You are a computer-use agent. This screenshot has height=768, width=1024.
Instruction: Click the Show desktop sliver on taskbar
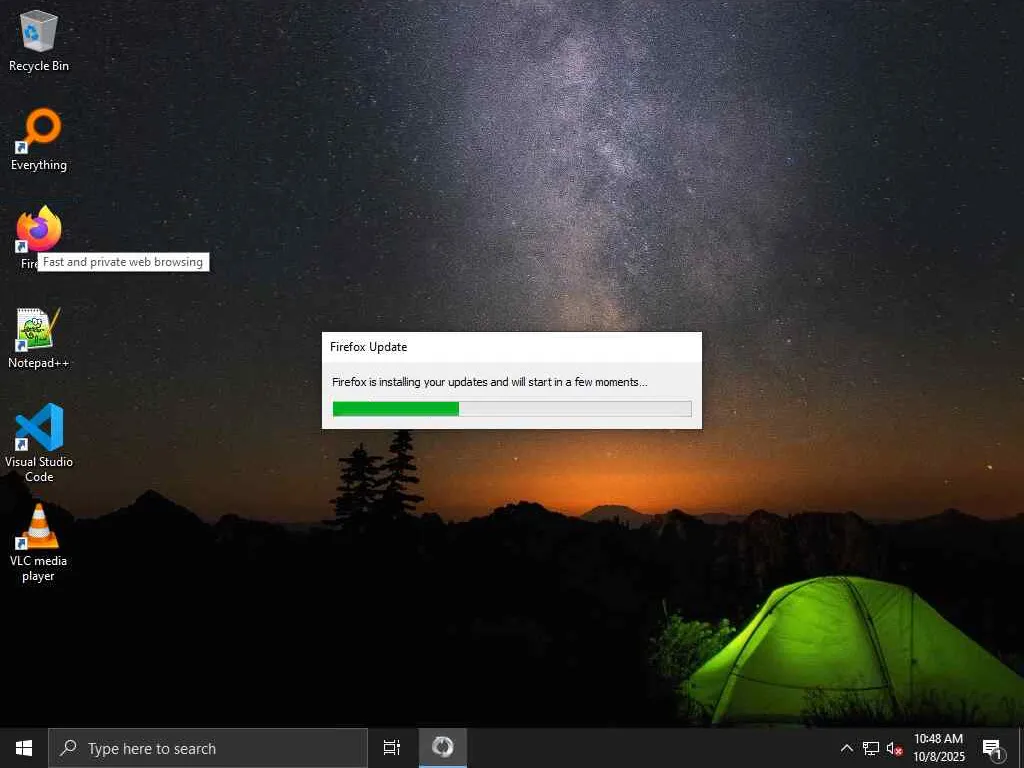point(1021,748)
